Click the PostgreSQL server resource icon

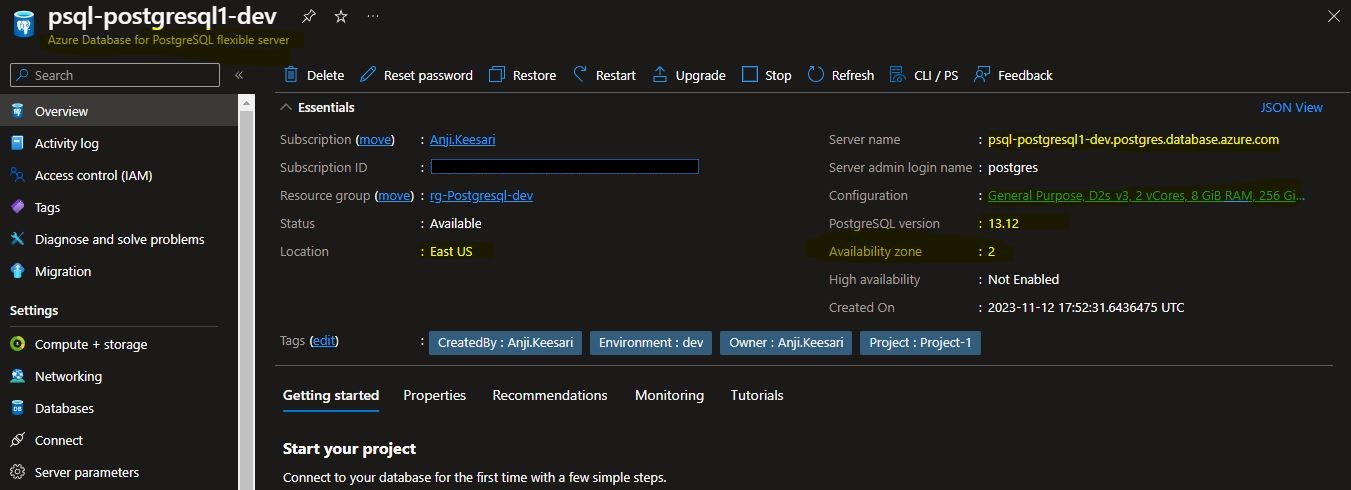click(24, 25)
